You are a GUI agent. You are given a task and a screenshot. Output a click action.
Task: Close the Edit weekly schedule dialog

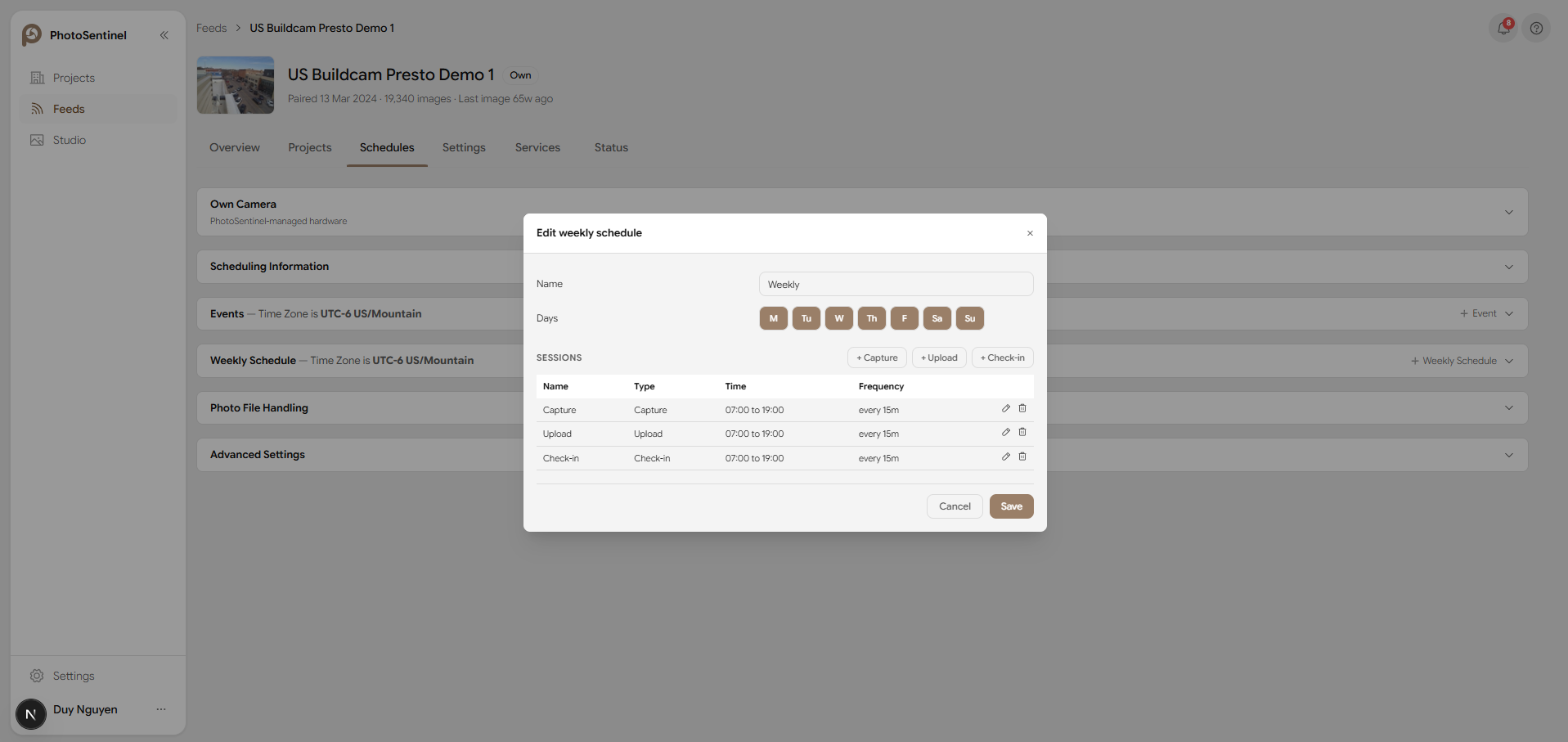coord(1030,233)
